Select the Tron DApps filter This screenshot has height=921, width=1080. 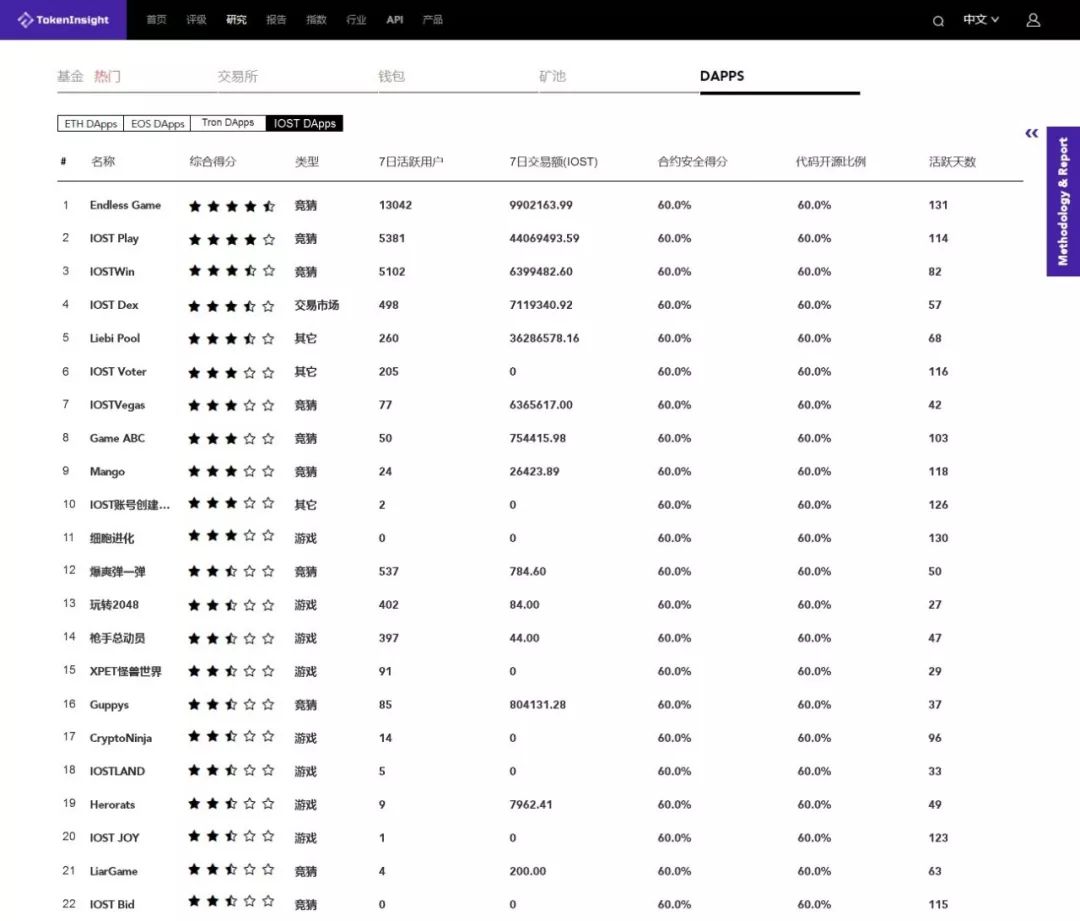coord(228,123)
